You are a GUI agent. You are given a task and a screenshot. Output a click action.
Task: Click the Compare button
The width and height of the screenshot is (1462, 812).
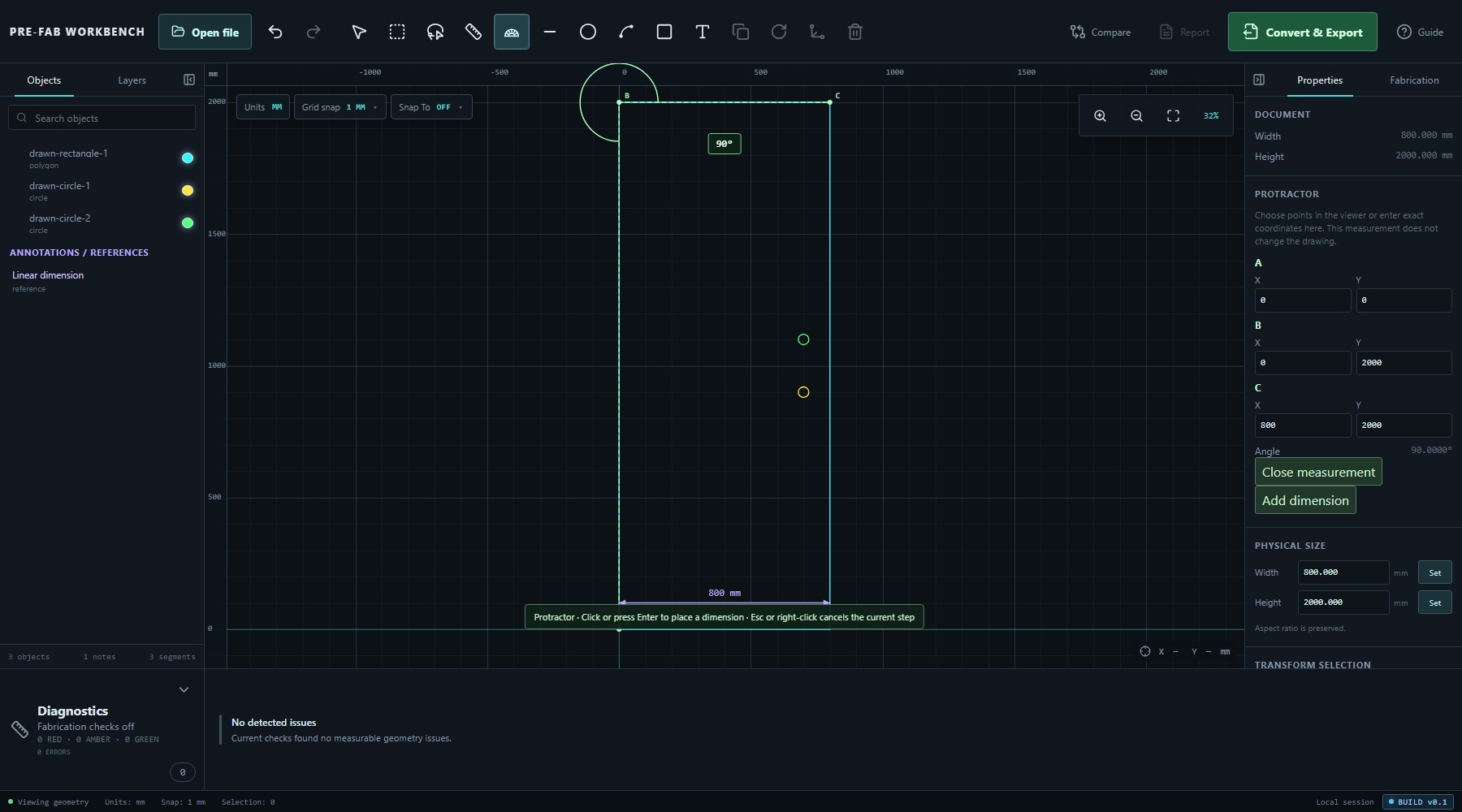(x=1101, y=32)
